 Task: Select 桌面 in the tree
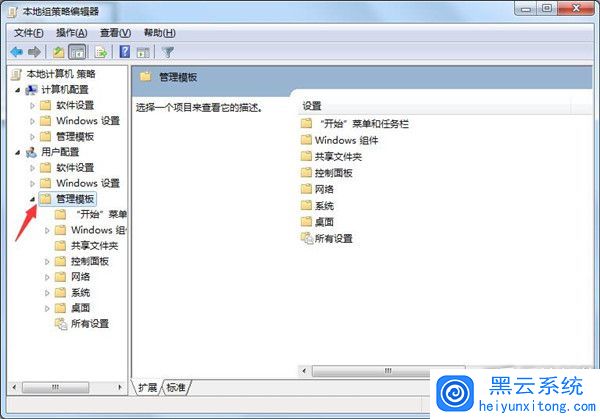(x=80, y=308)
